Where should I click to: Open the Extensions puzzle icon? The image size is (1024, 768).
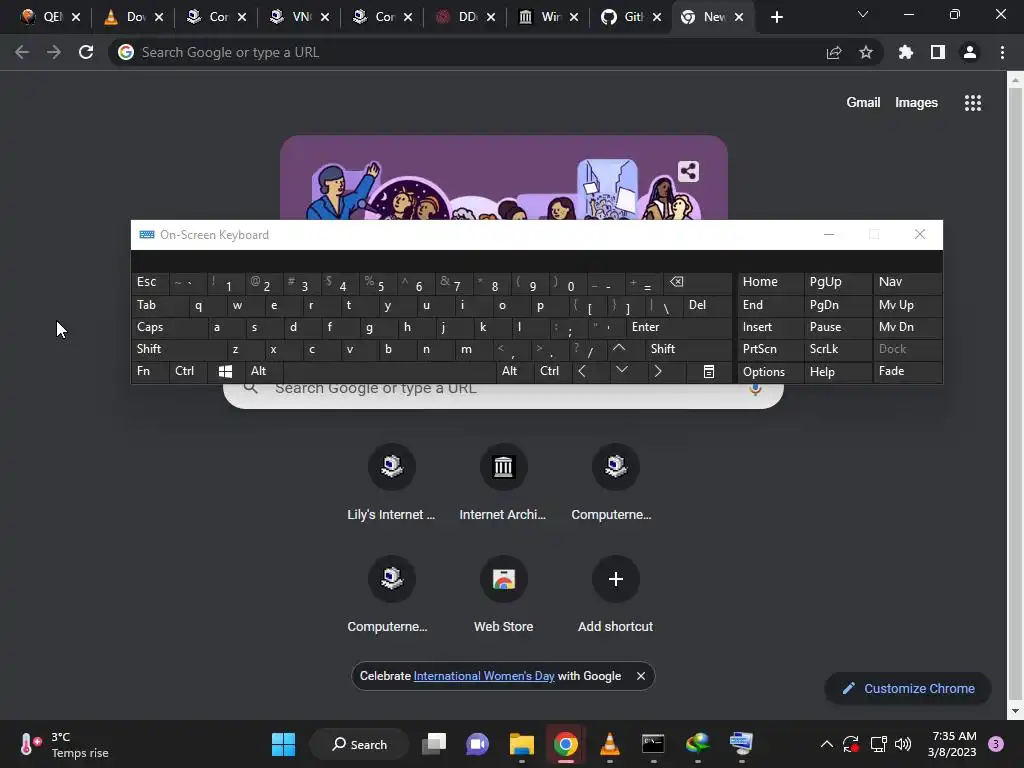click(x=906, y=52)
